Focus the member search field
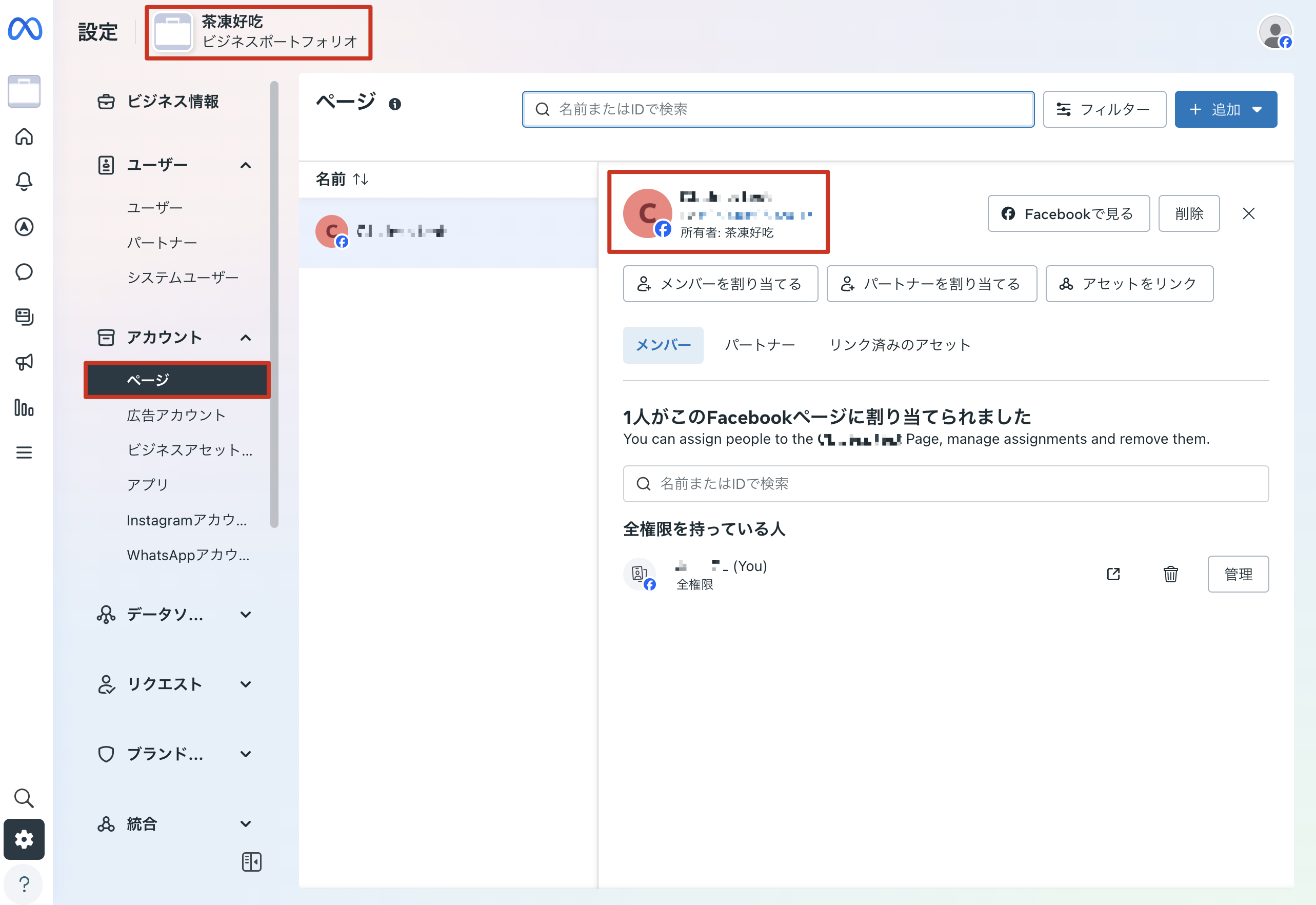 pyautogui.click(x=945, y=484)
